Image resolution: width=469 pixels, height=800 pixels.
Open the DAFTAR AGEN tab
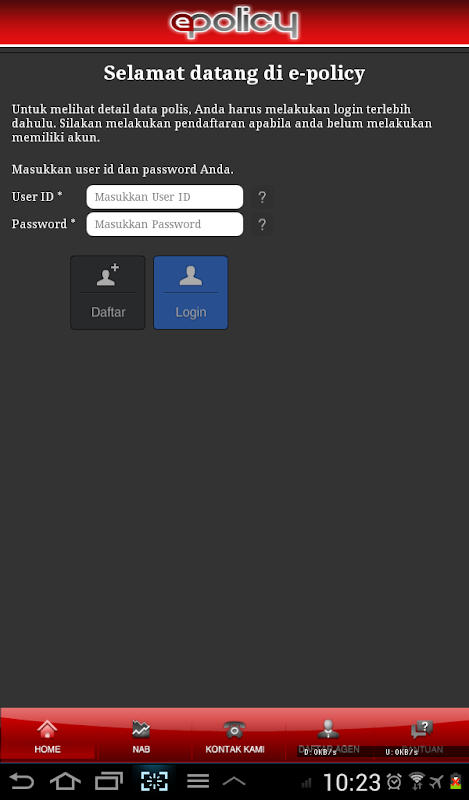click(x=329, y=736)
